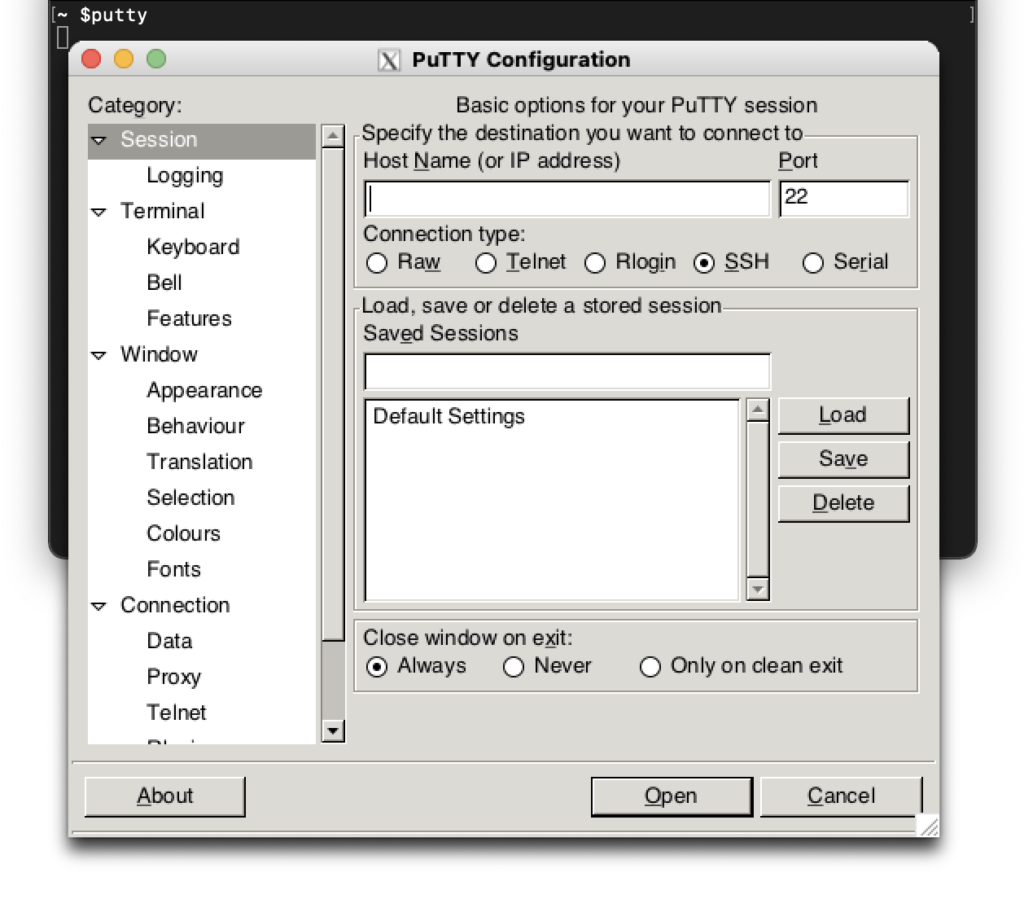Image resolution: width=1024 pixels, height=899 pixels.
Task: Click sessions list scrollbar down arrow
Action: (x=758, y=589)
